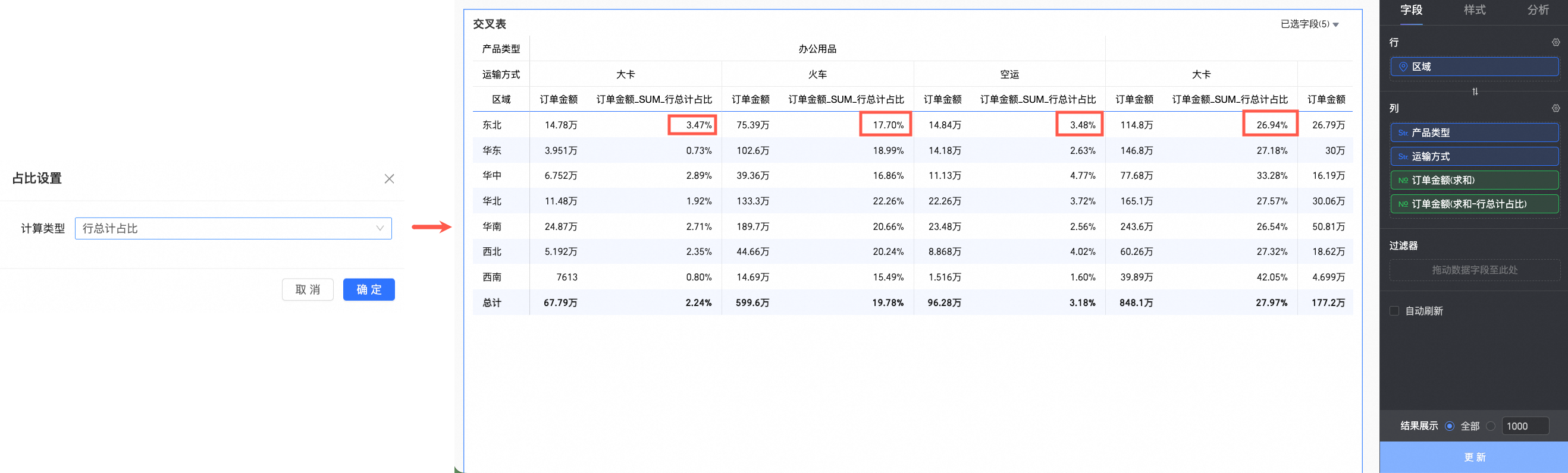Click the 1000 result count field
This screenshot has width=1568, height=473.
(x=1524, y=426)
